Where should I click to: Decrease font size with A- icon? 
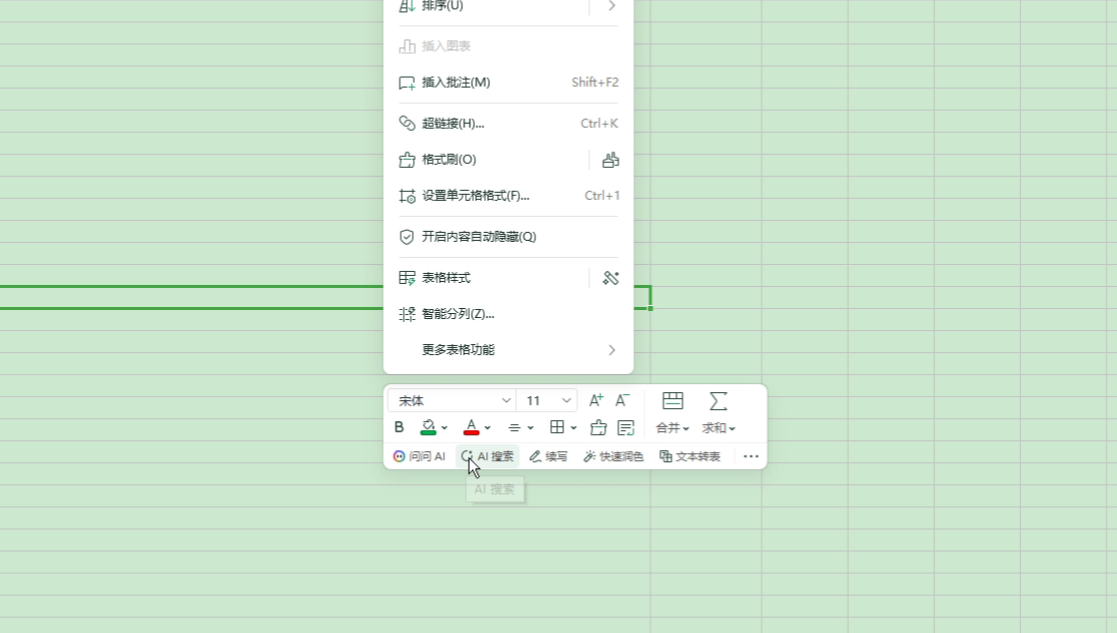click(x=622, y=400)
